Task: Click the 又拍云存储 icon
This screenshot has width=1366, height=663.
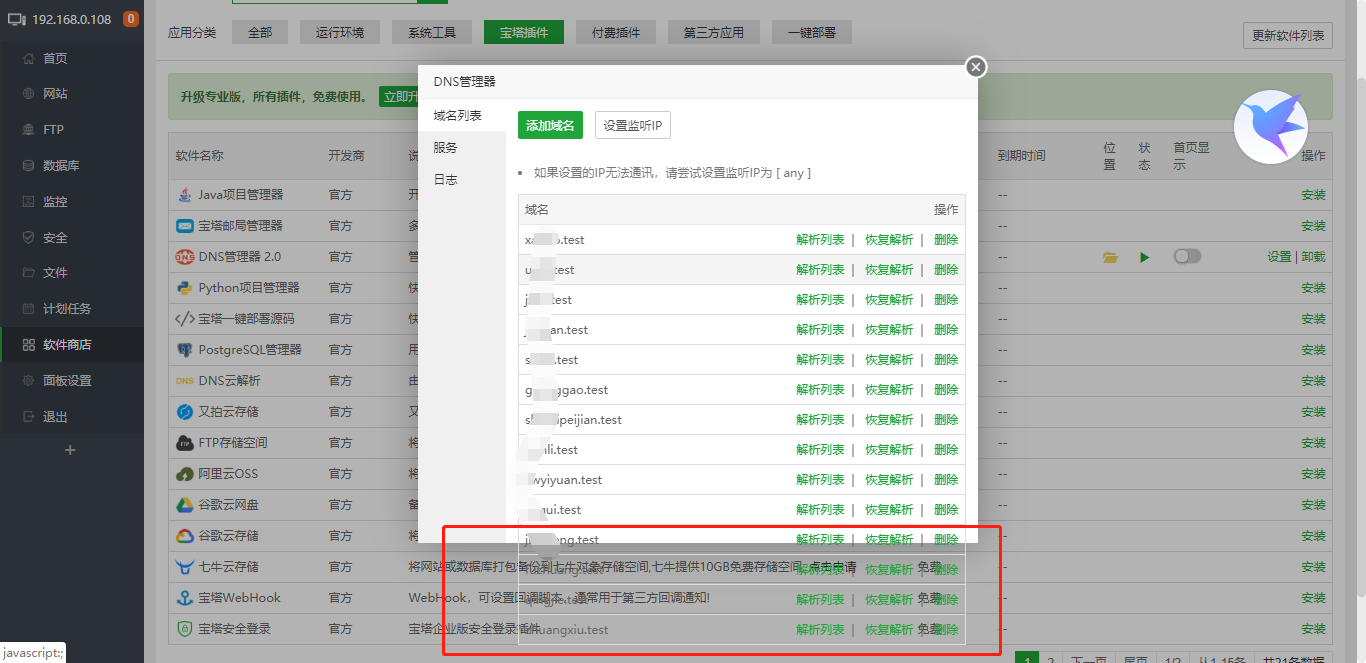Action: point(184,412)
